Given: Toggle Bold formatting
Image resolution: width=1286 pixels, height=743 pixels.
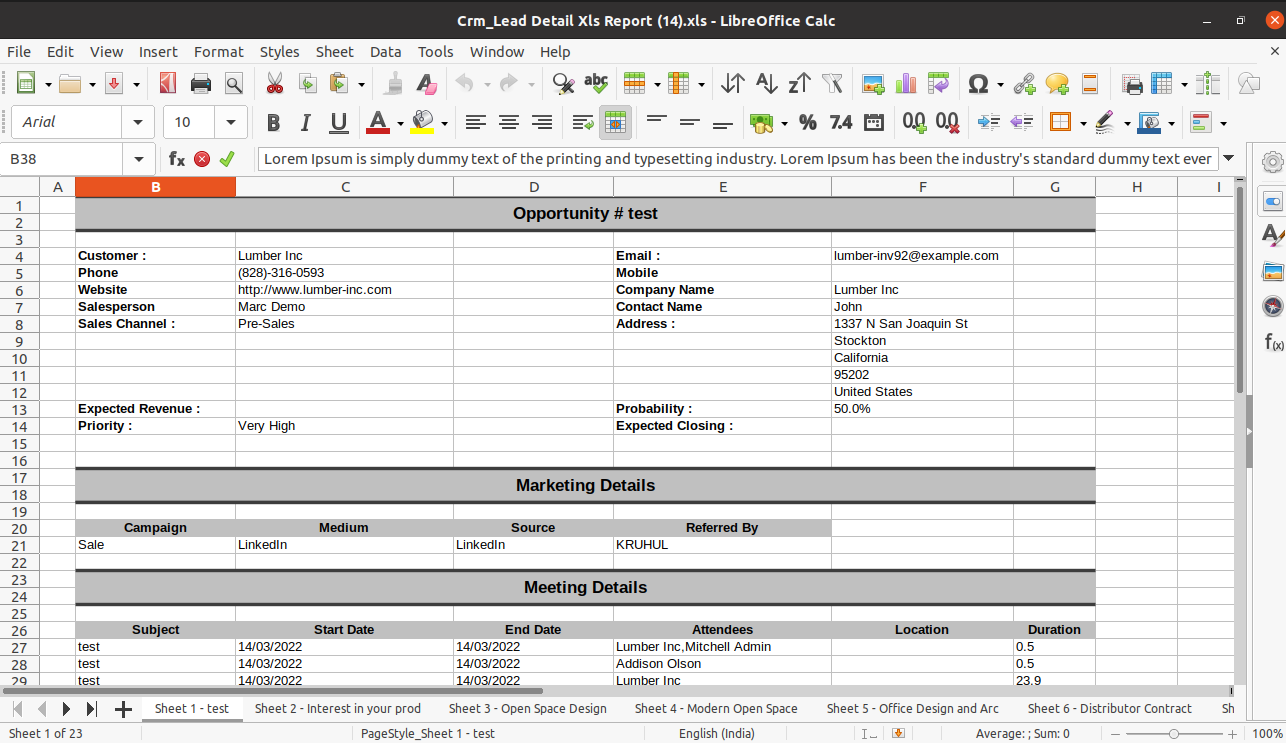Looking at the screenshot, I should pos(273,122).
